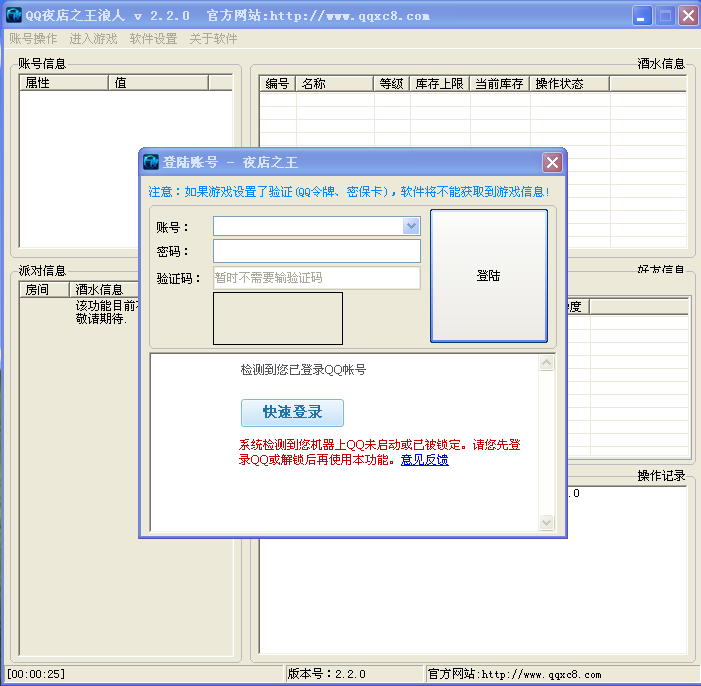This screenshot has width=701, height=686.
Task: Open the 软件设置 menu
Action: point(153,39)
